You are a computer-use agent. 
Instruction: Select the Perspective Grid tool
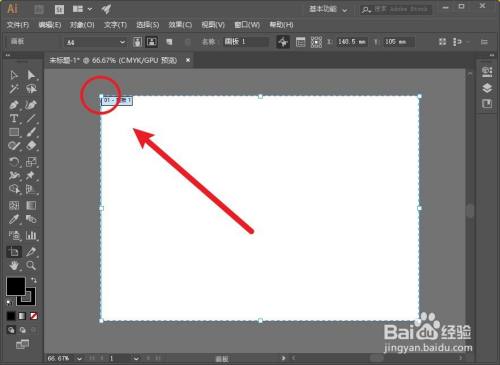pos(31,189)
